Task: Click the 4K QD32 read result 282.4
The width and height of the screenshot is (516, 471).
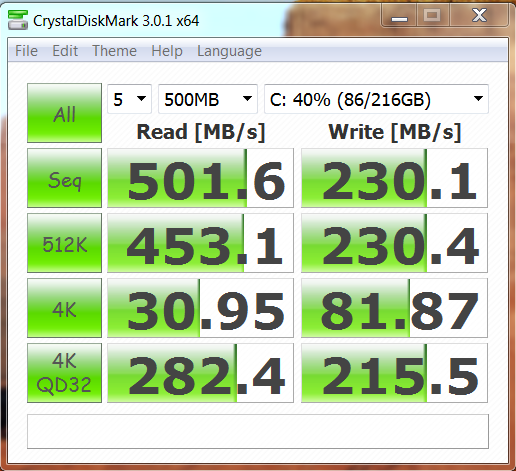Action: 200,373
